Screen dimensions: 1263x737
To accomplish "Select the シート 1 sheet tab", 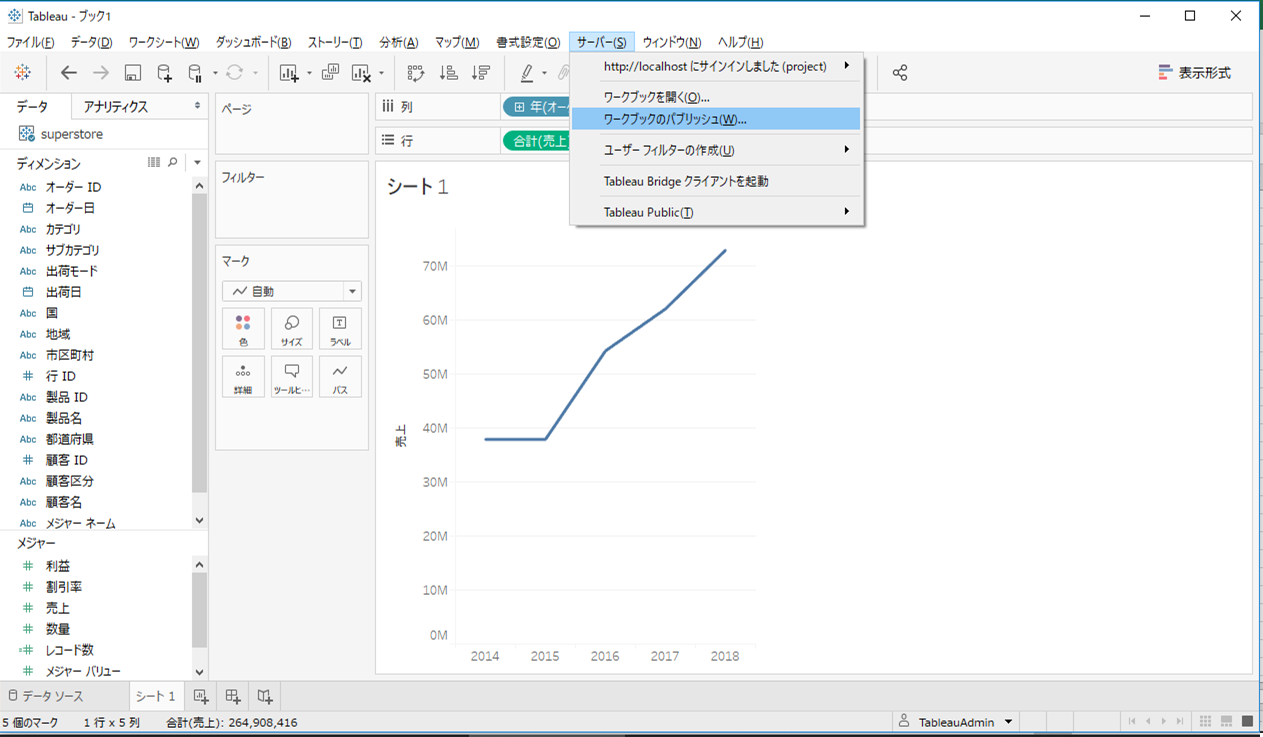I will click(156, 696).
